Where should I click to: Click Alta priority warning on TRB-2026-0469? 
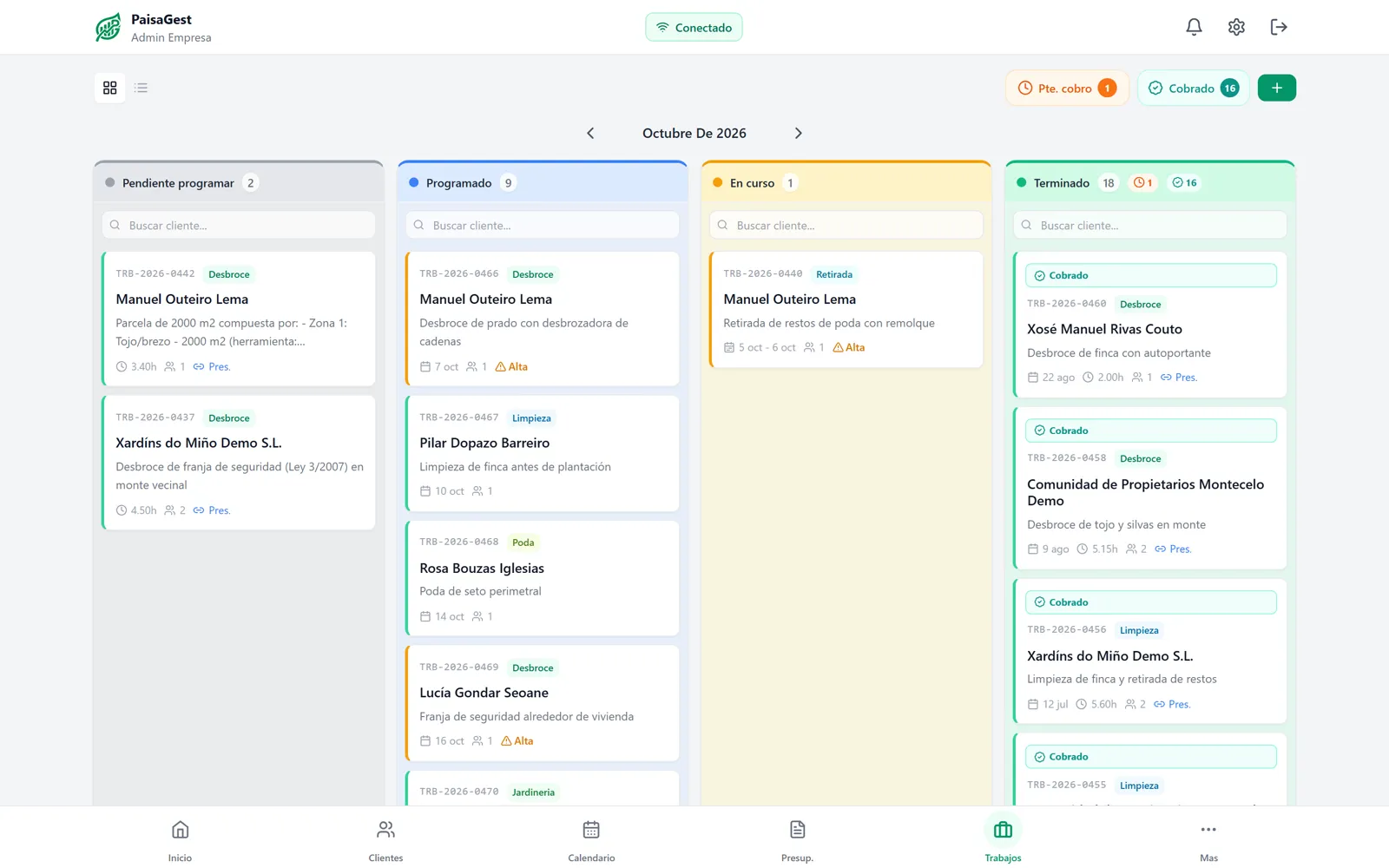517,740
